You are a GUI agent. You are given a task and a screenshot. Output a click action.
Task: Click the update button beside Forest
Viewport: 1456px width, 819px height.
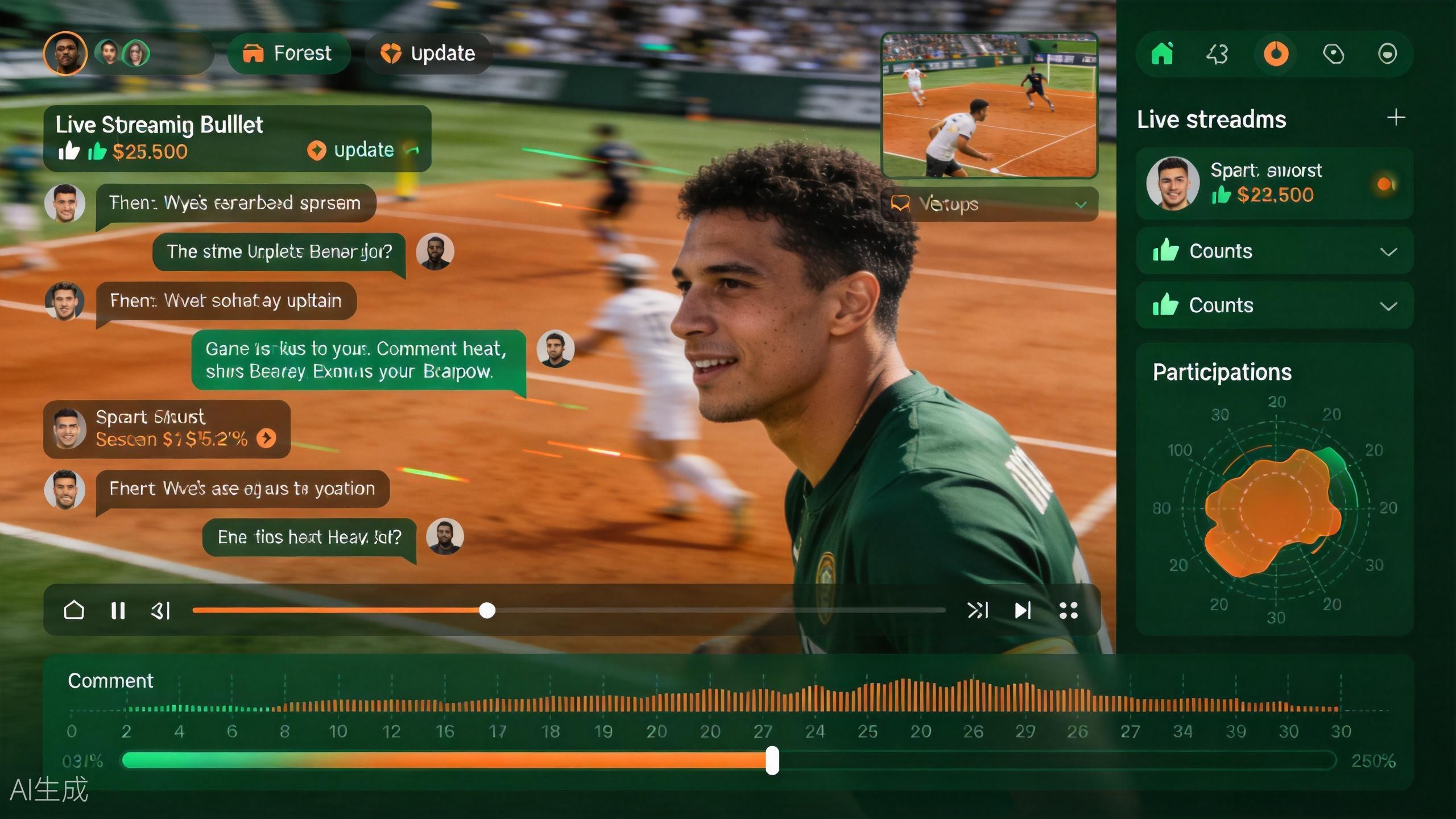(428, 53)
